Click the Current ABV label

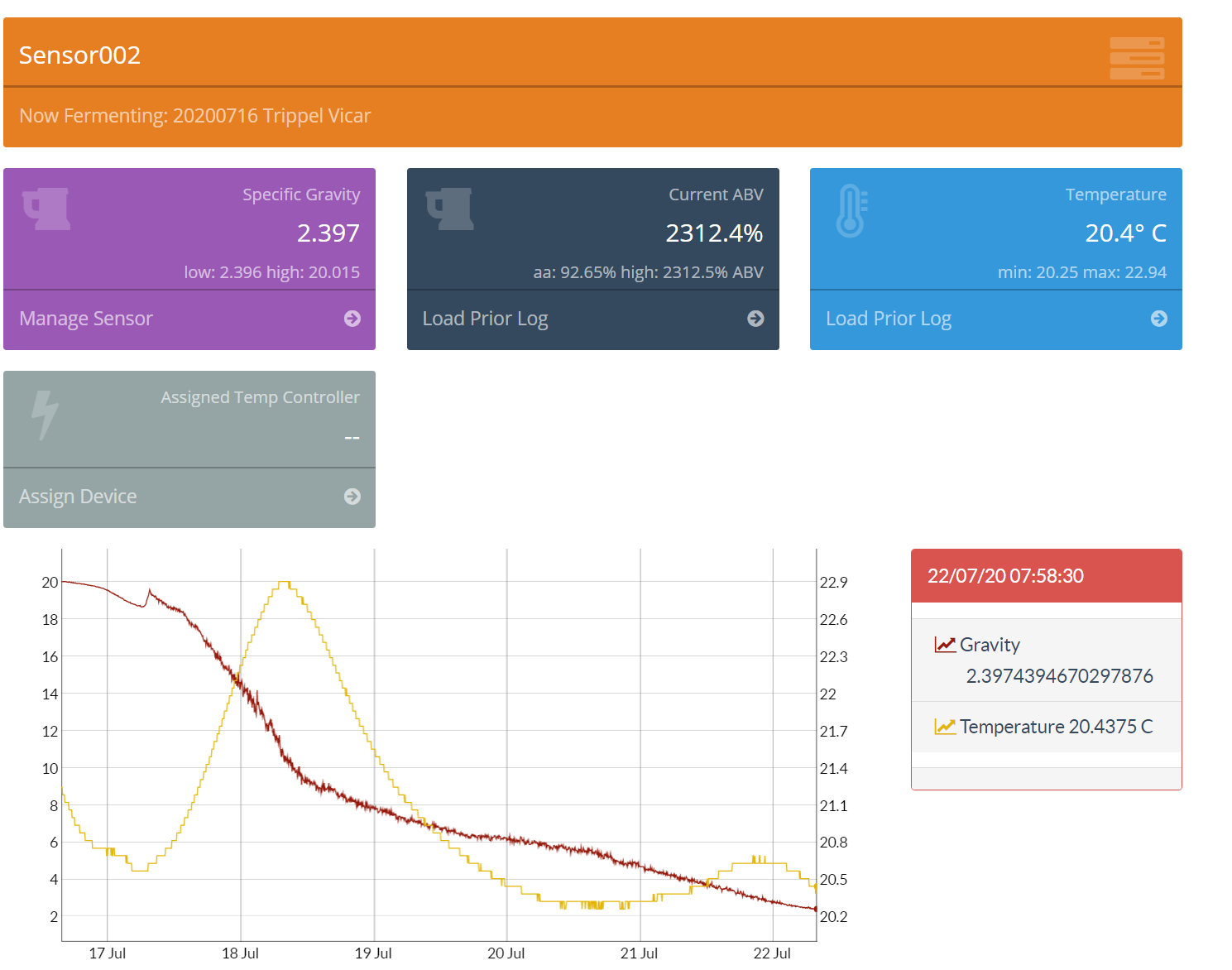pos(717,194)
